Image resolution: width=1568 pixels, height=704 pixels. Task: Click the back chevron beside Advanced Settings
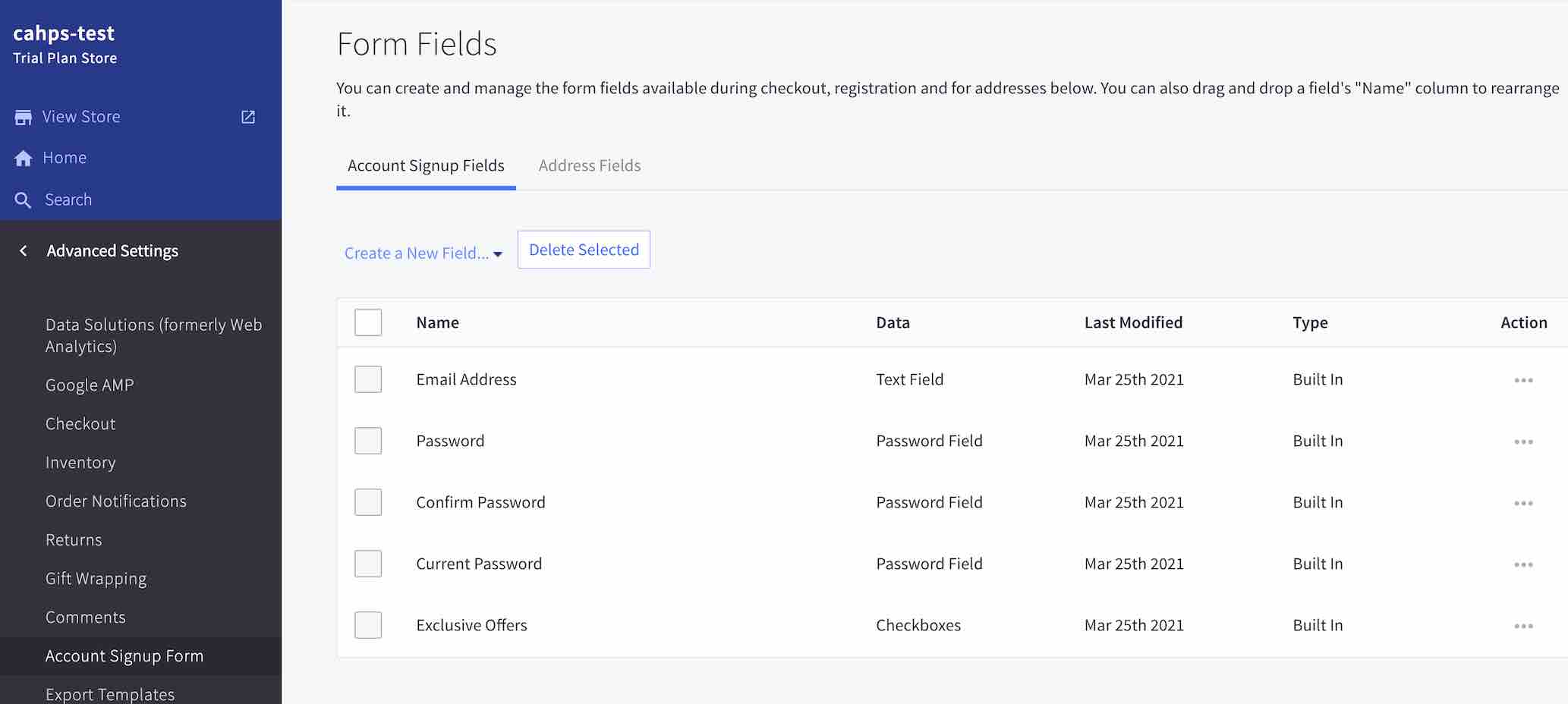[x=22, y=250]
